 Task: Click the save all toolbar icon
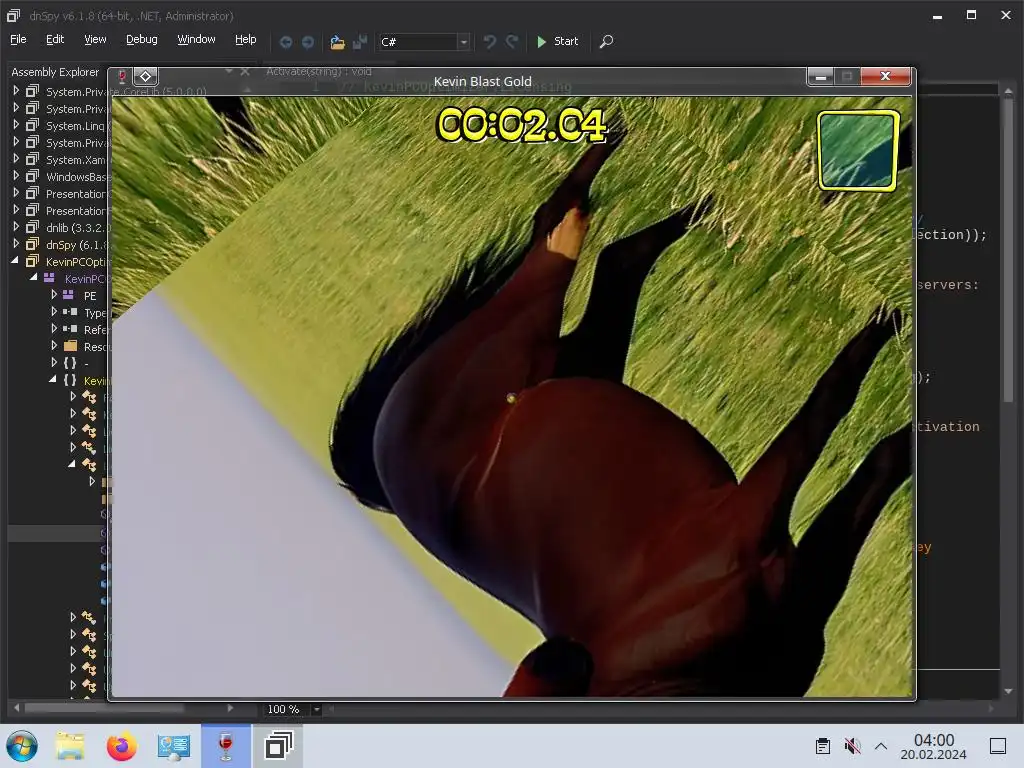(x=360, y=42)
